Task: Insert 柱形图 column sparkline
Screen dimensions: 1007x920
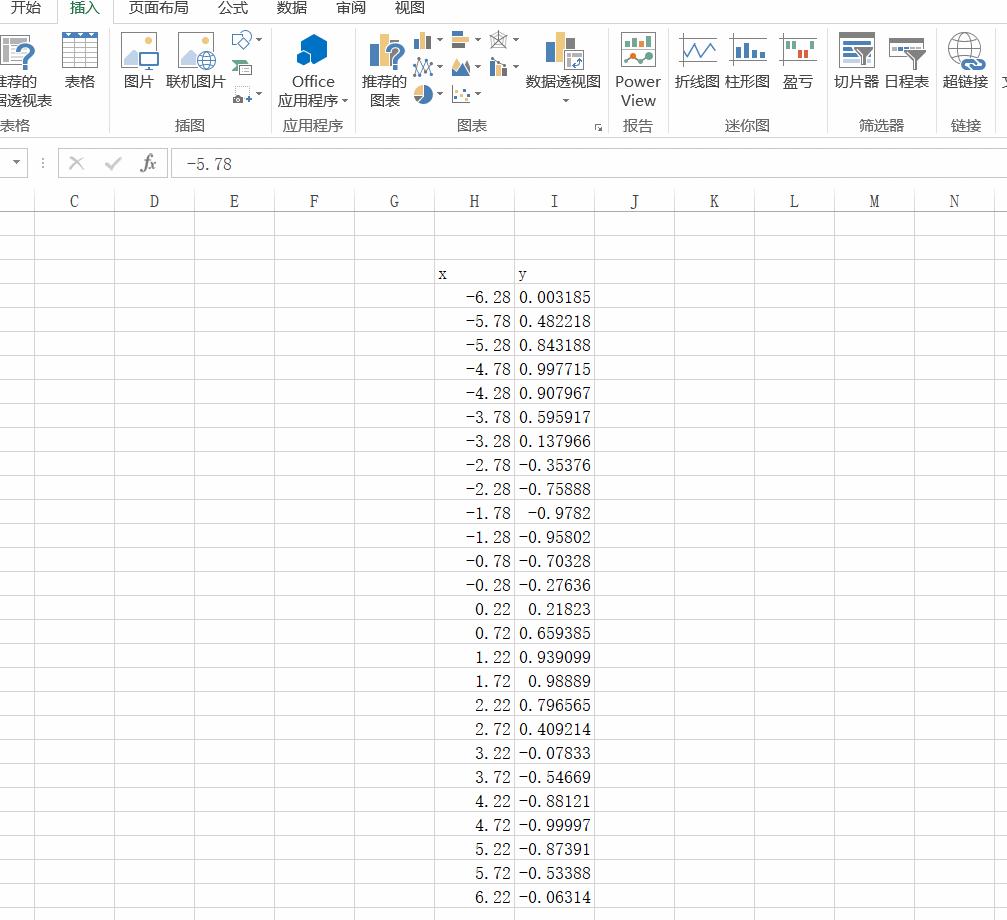Action: click(748, 60)
